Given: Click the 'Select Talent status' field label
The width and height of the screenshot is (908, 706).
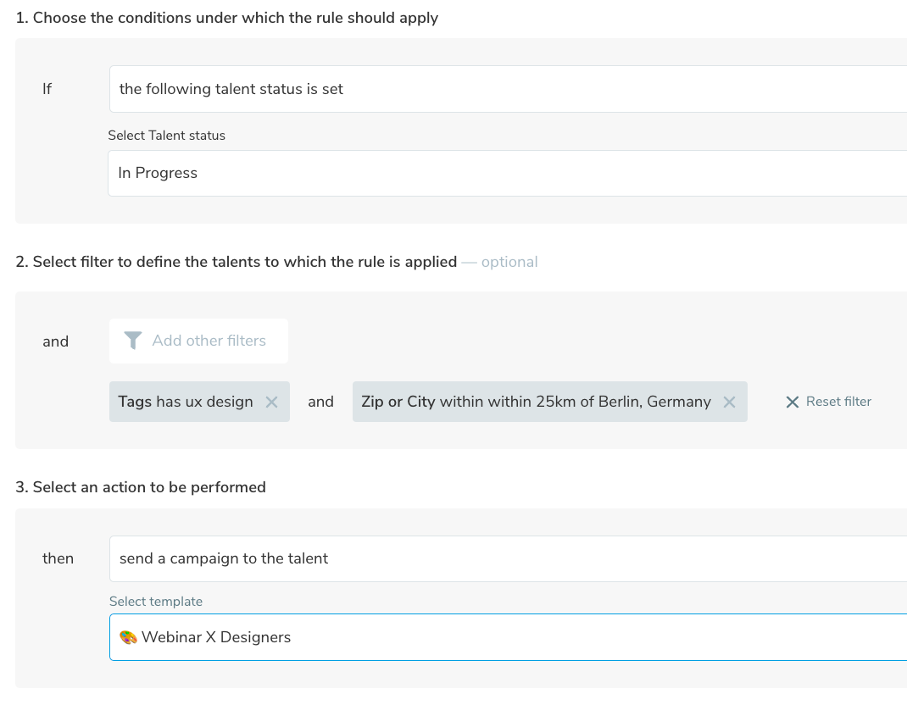Looking at the screenshot, I should [167, 135].
